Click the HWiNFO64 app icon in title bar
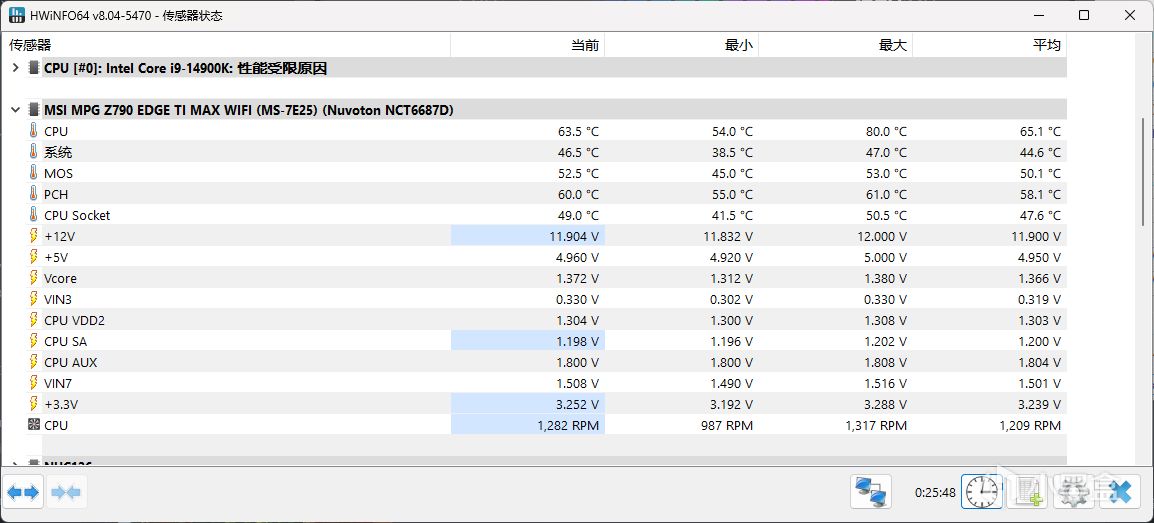This screenshot has height=523, width=1154. [18, 16]
